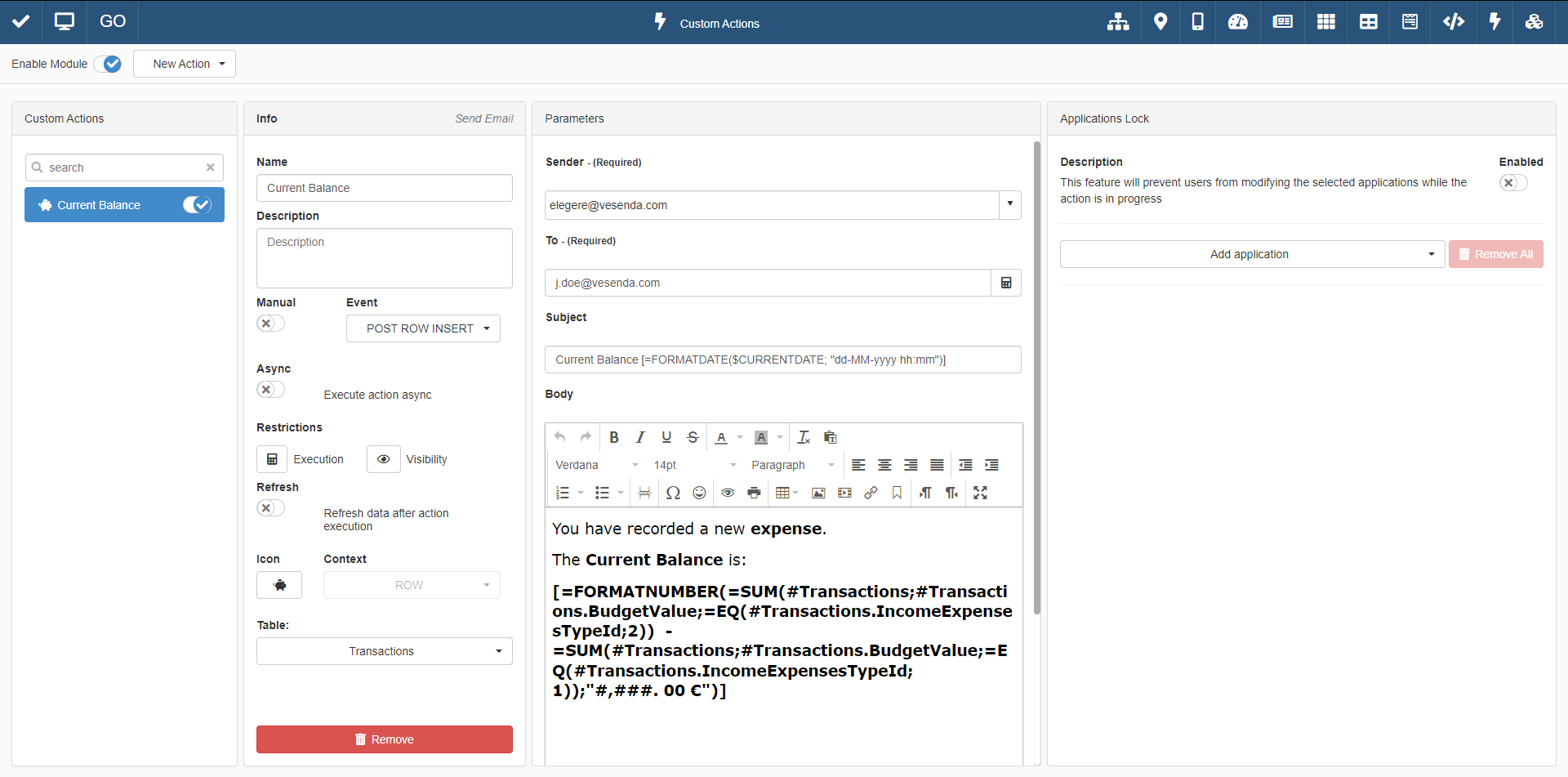Insert a special character with Omega icon
This screenshot has width=1568, height=777.
tap(673, 493)
